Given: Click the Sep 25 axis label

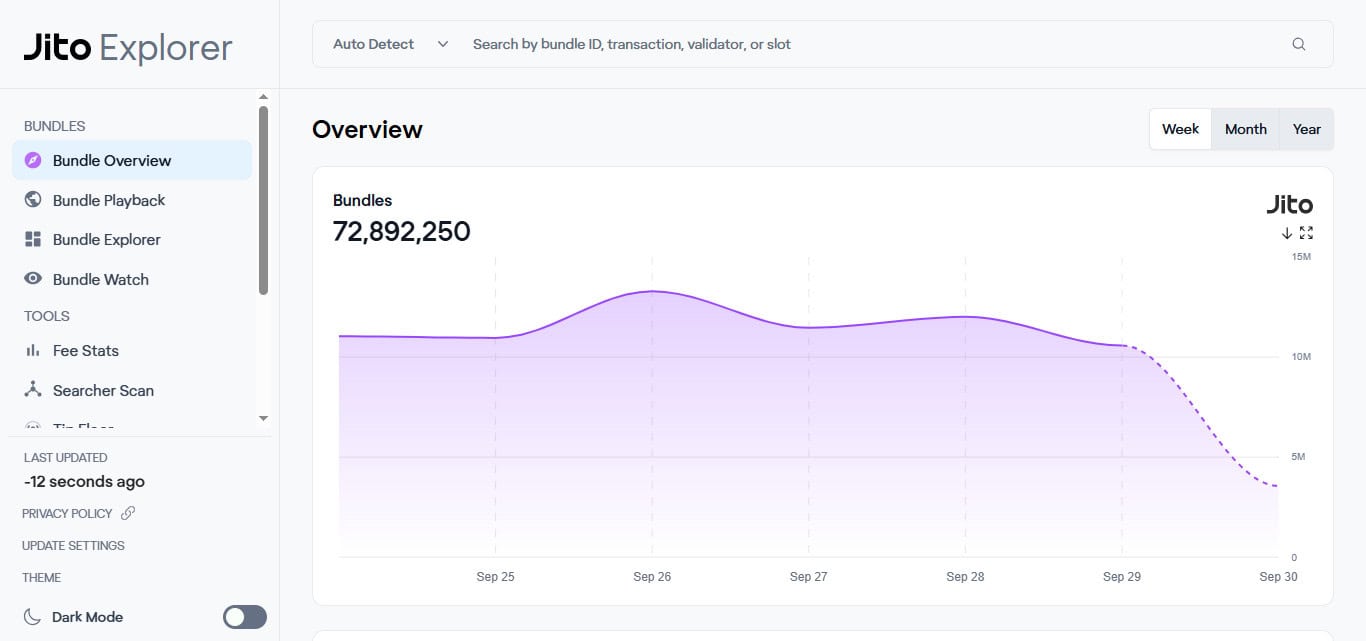Looking at the screenshot, I should 495,576.
